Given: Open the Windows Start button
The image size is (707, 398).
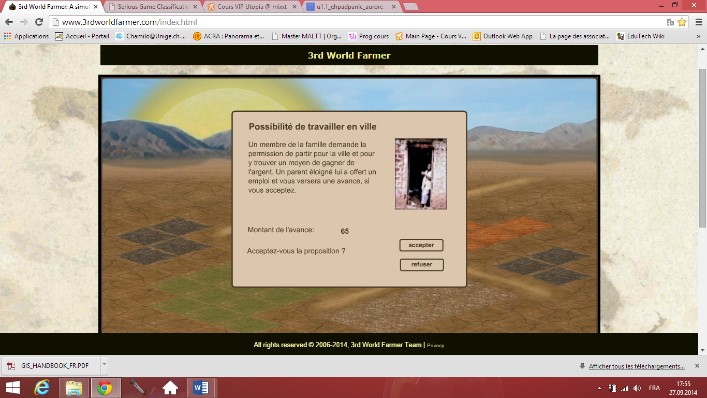Looking at the screenshot, I should point(13,388).
